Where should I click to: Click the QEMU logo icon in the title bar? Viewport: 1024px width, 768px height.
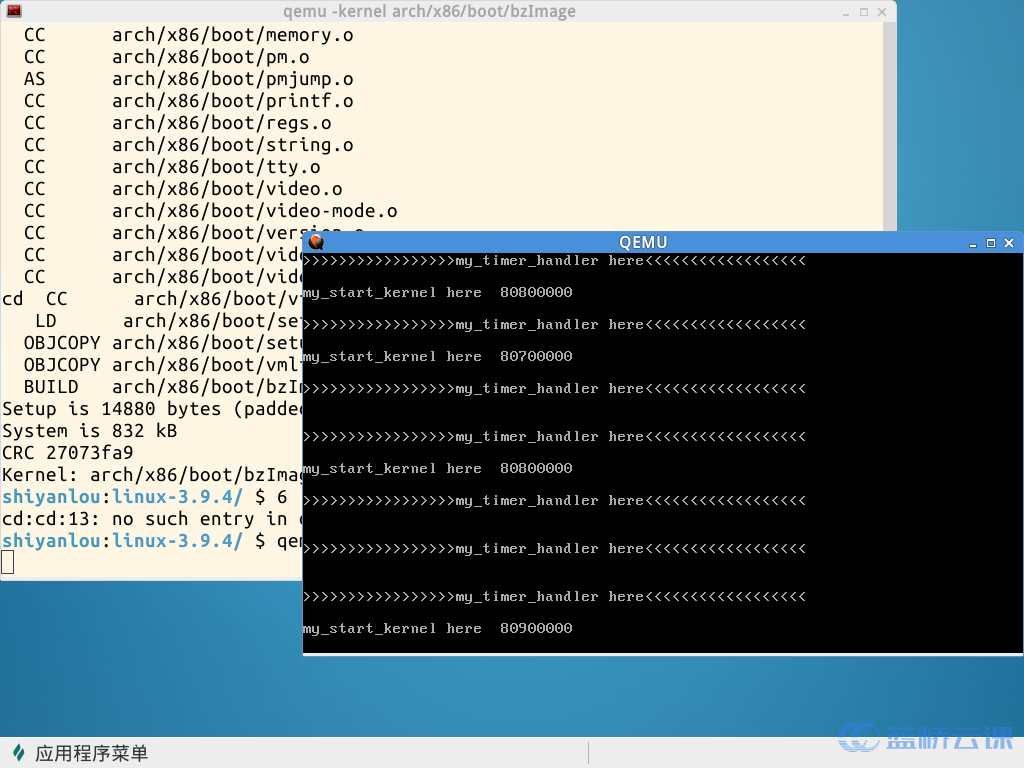317,242
